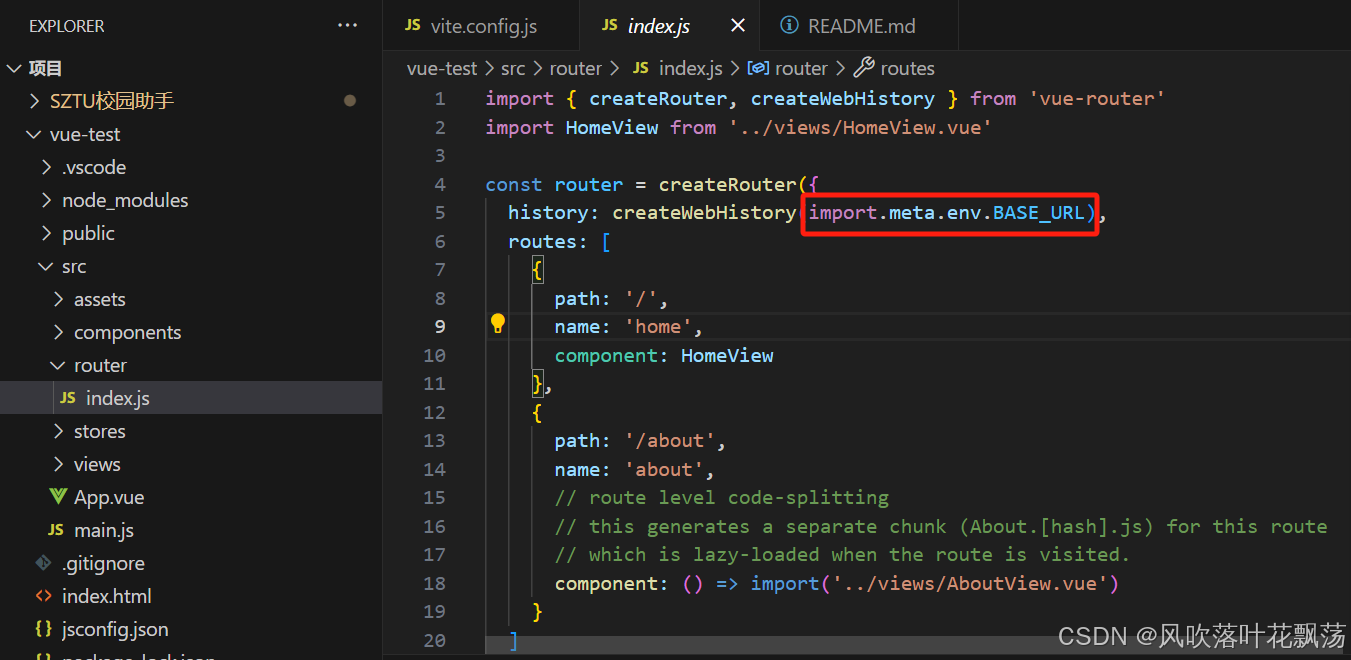Click the JS icon on vite.config.js tab
1351x660 pixels.
(412, 26)
